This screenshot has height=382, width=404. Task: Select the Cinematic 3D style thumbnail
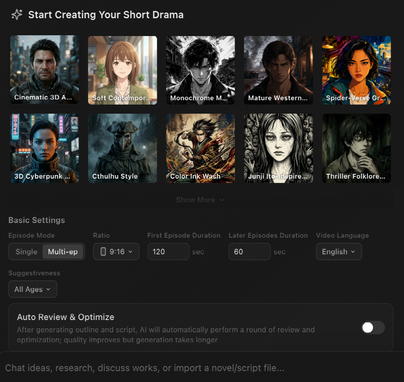click(x=45, y=70)
